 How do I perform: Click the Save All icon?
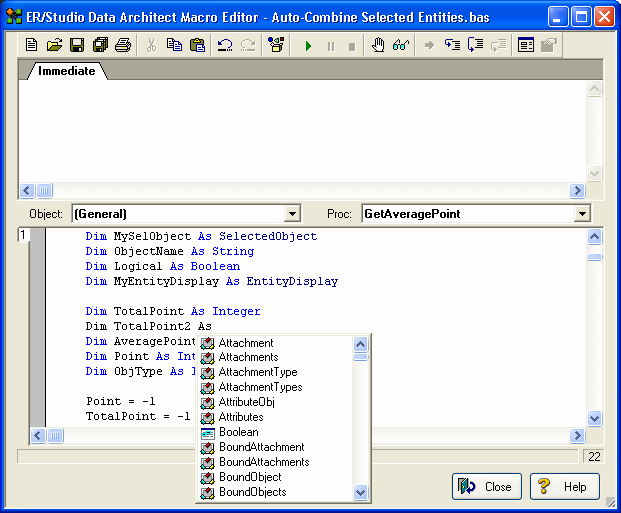click(100, 45)
